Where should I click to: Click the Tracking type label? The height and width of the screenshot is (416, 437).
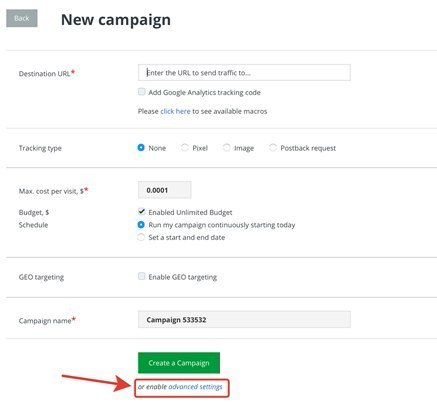40,148
